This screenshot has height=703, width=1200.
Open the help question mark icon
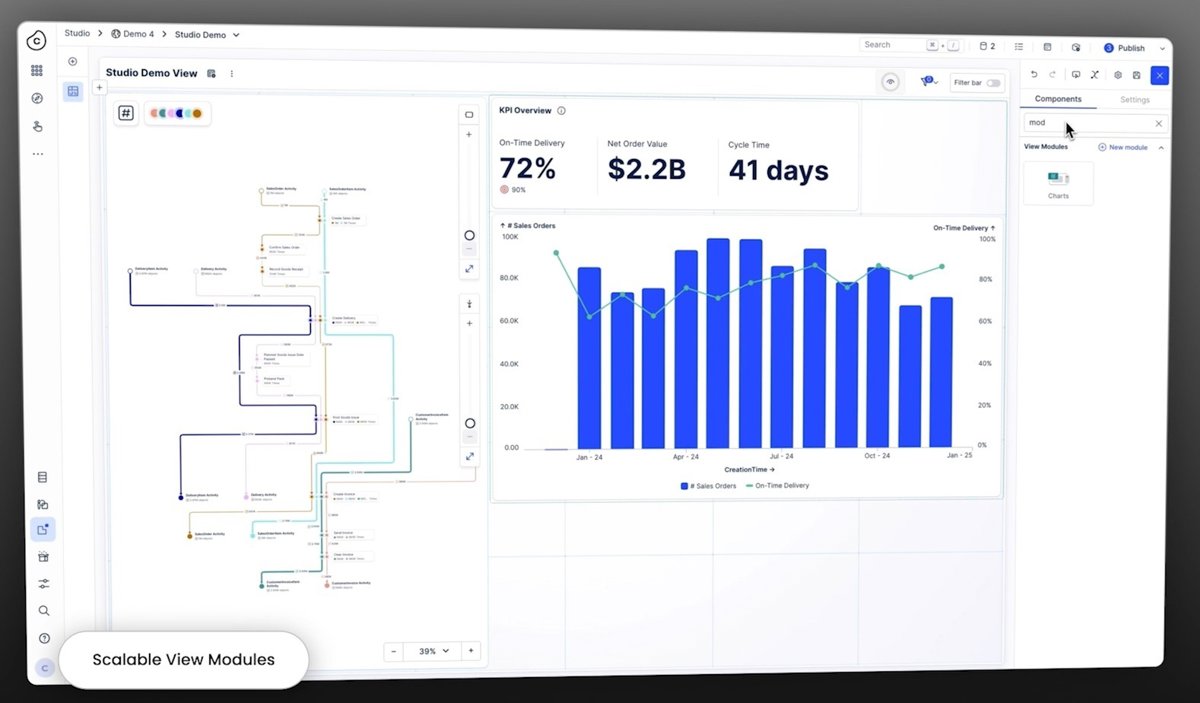[x=44, y=638]
